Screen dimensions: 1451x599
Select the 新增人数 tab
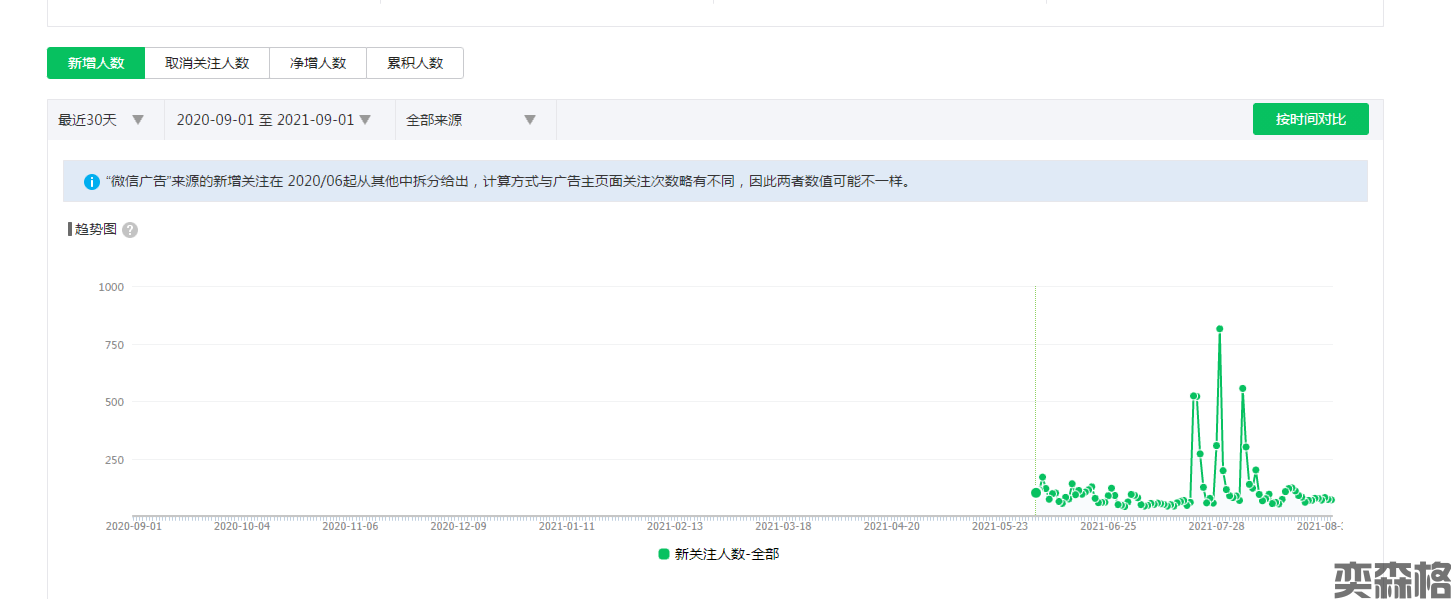(96, 63)
